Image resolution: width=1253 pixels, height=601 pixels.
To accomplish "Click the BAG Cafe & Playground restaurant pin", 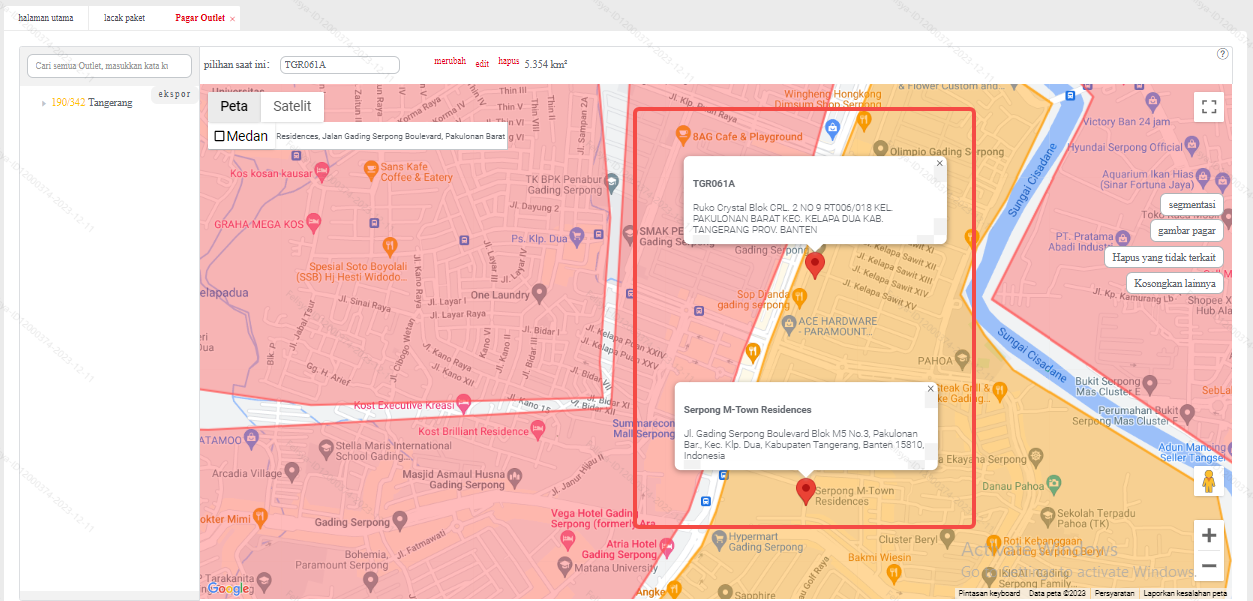I will 682,134.
